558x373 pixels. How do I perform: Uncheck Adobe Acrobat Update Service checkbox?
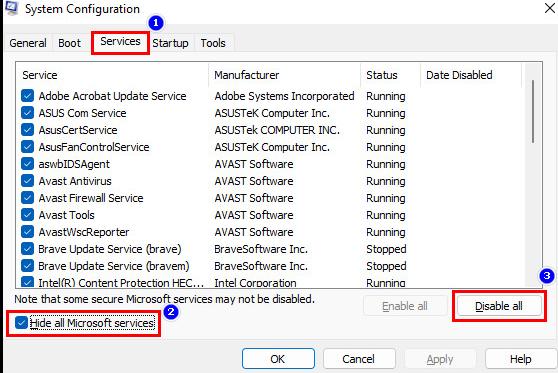[27, 96]
